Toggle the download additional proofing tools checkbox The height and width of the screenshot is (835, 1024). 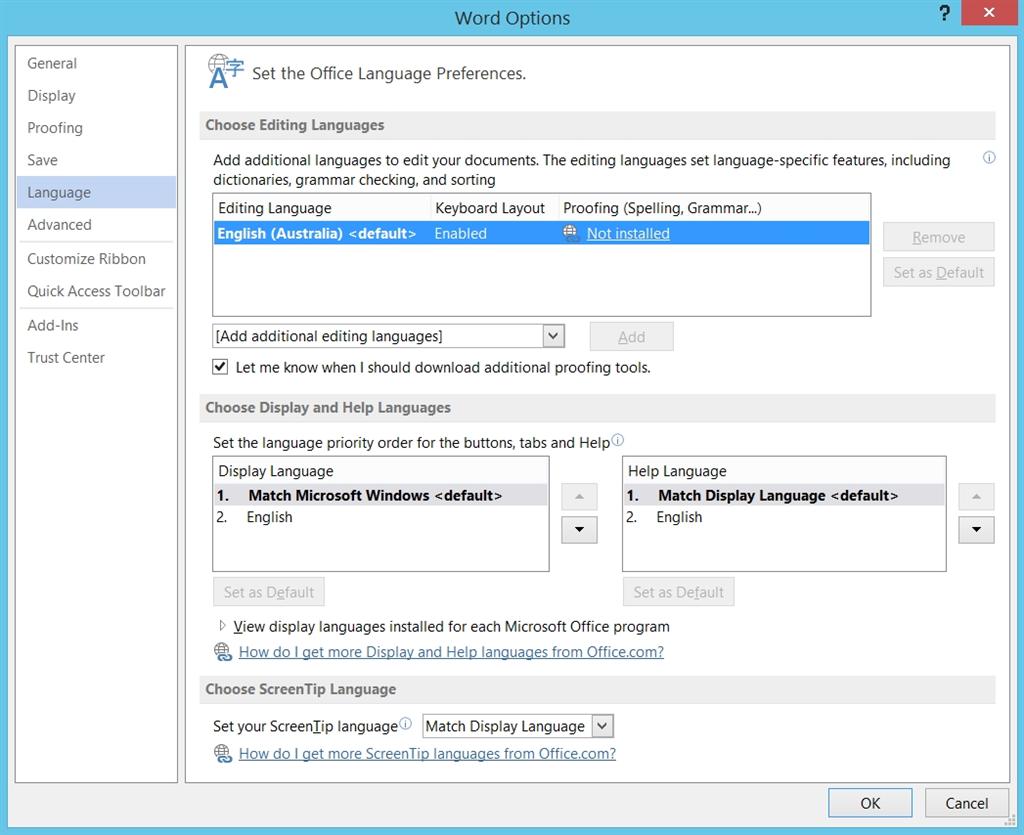coord(220,367)
